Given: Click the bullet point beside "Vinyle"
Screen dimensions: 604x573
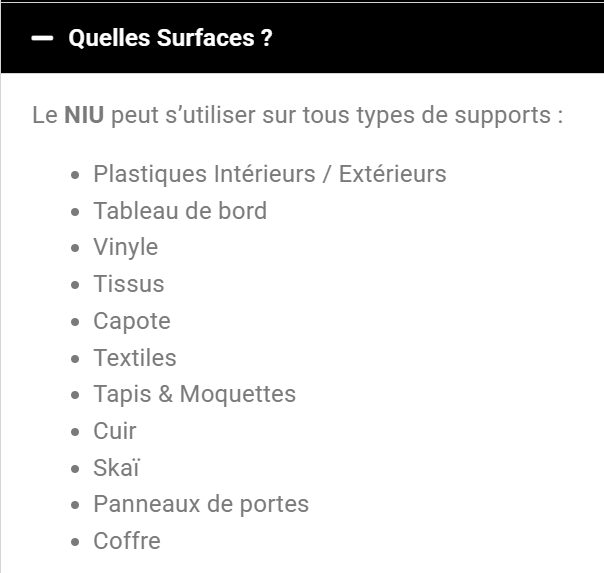Looking at the screenshot, I should point(75,248).
